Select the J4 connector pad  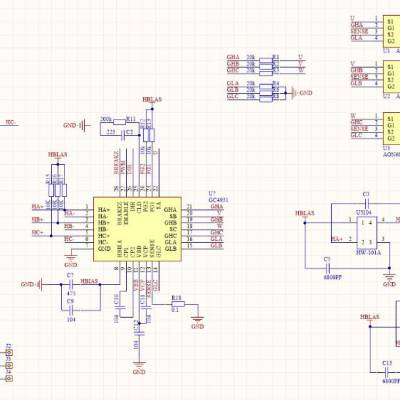pyautogui.click(x=9, y=378)
